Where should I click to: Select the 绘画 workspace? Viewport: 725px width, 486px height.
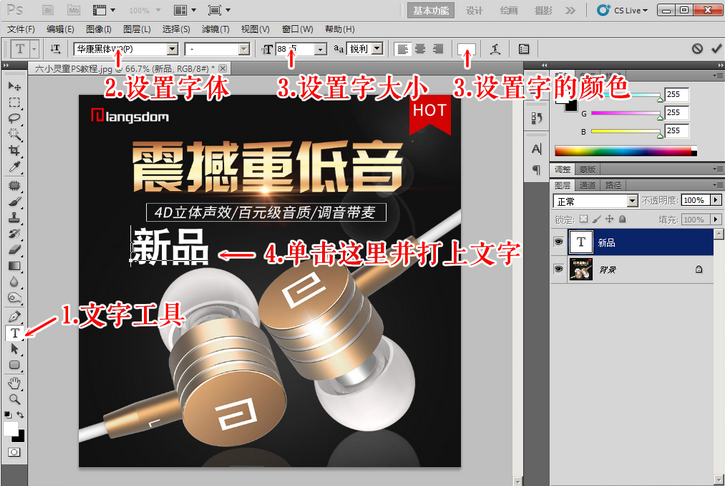point(509,10)
